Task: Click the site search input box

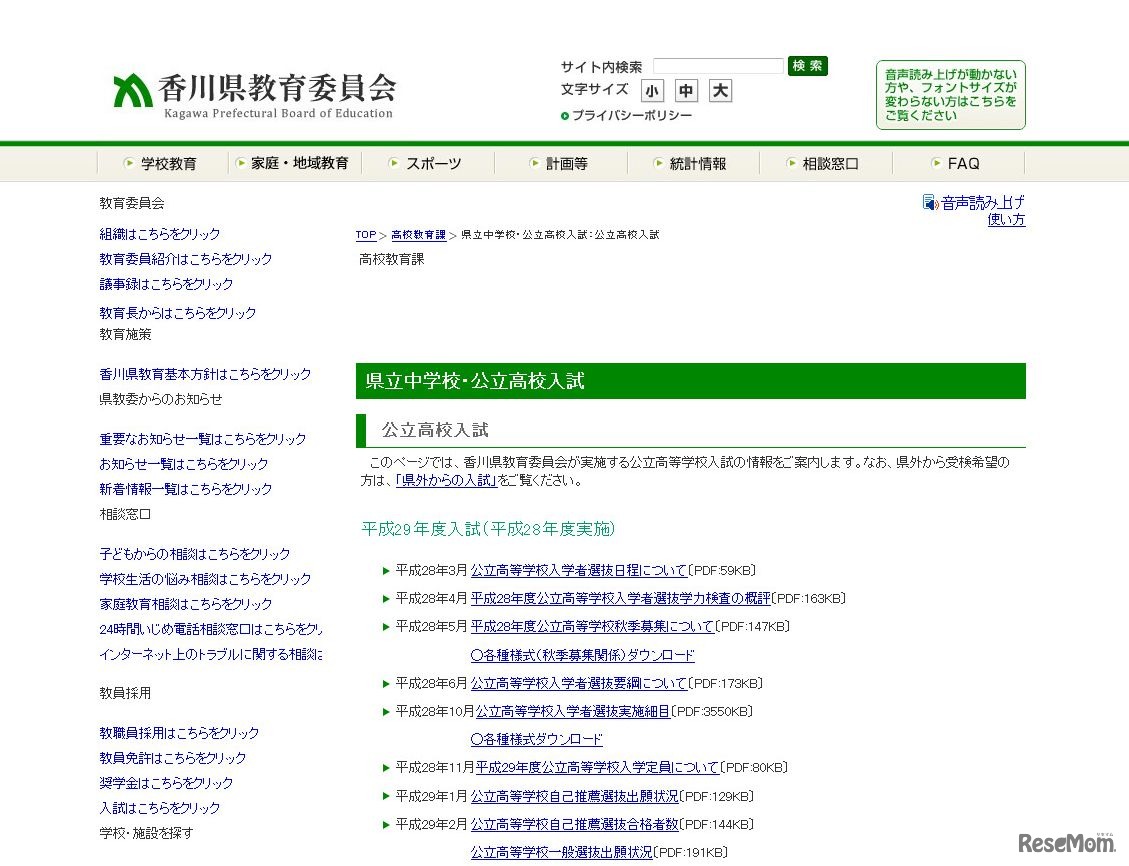Action: point(716,66)
